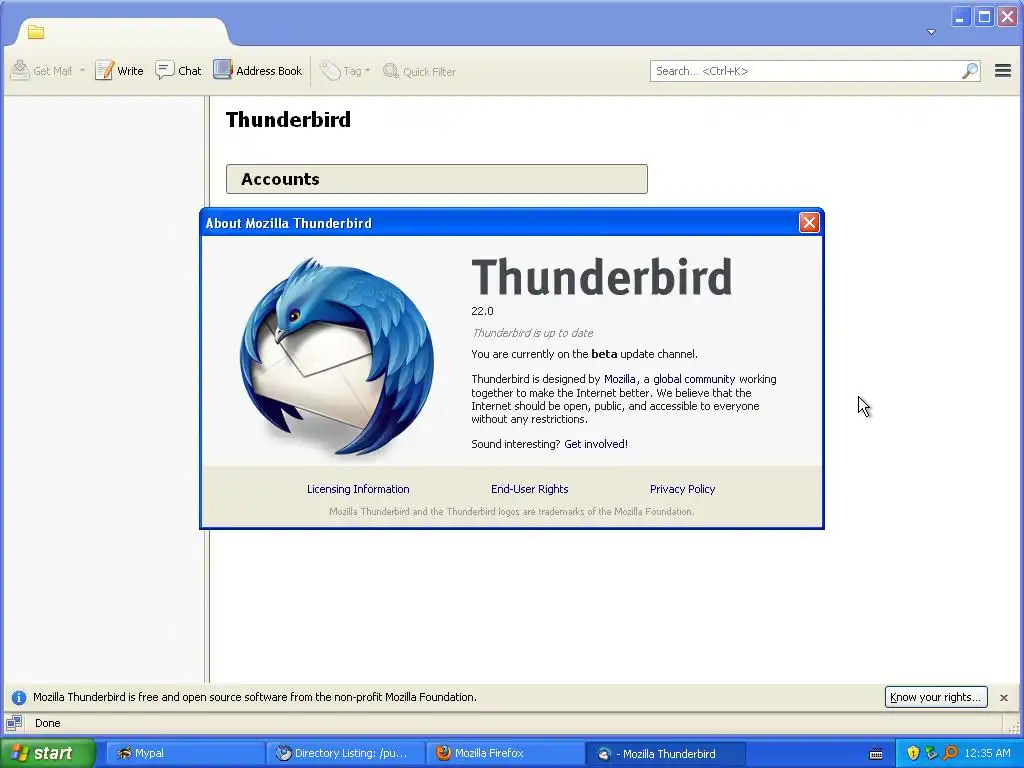
Task: Switch to Mozilla Firefox taskbar button
Action: point(505,753)
